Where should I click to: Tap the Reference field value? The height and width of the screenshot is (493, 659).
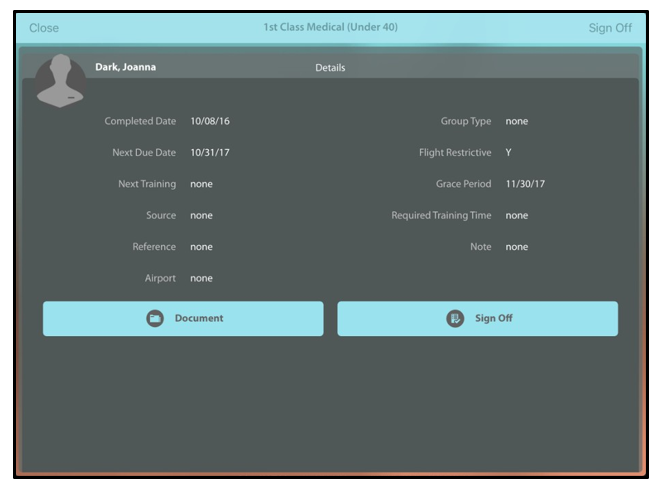pyautogui.click(x=201, y=247)
